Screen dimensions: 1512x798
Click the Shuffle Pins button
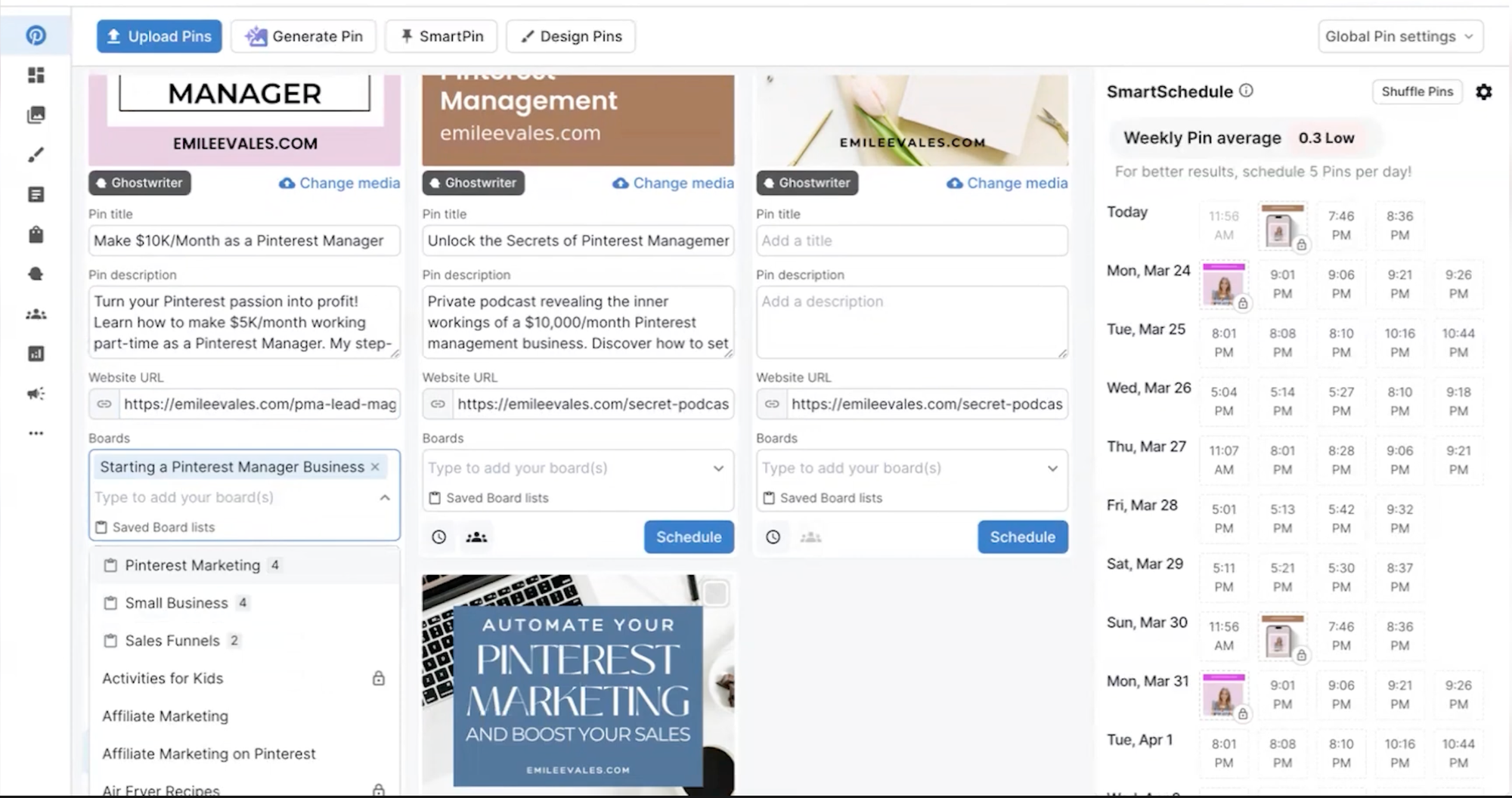coord(1417,91)
